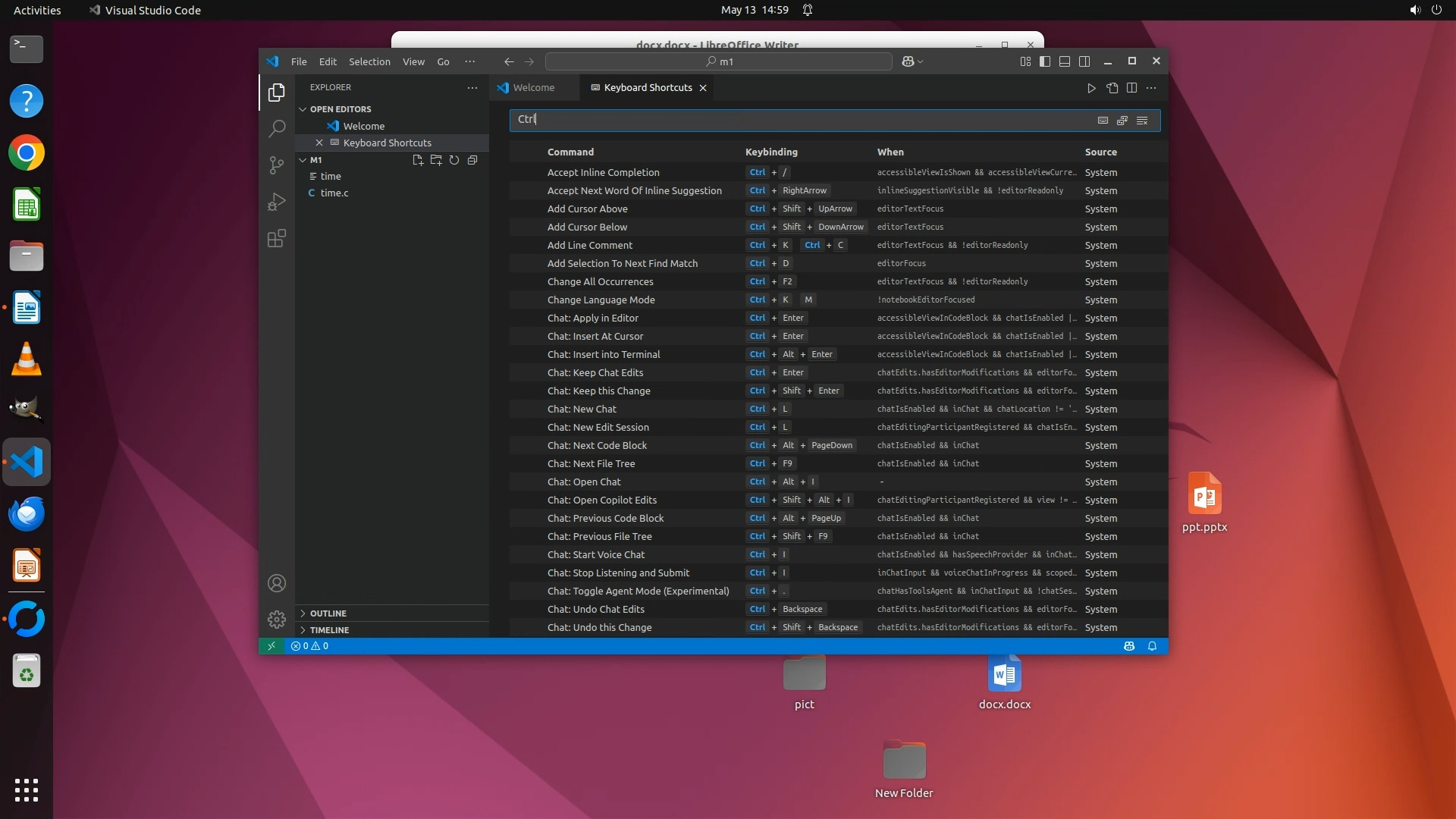The width and height of the screenshot is (1456, 819).
Task: Click New File icon in M1 folder header
Action: pos(417,160)
